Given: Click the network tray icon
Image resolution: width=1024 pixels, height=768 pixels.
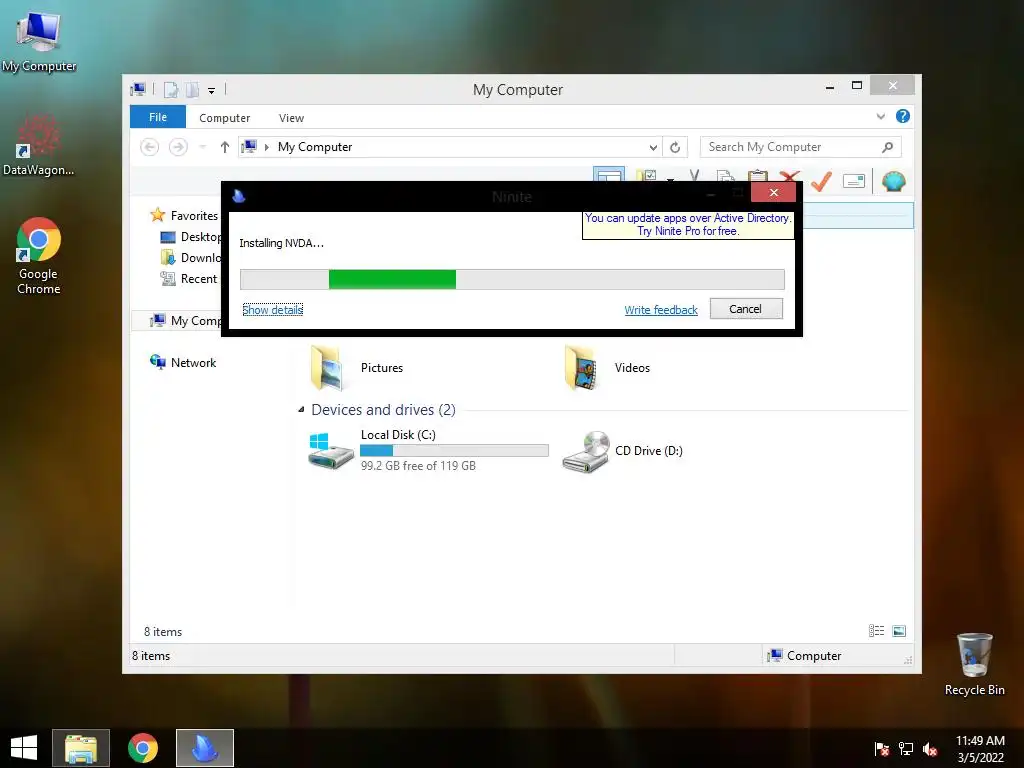Looking at the screenshot, I should point(906,748).
